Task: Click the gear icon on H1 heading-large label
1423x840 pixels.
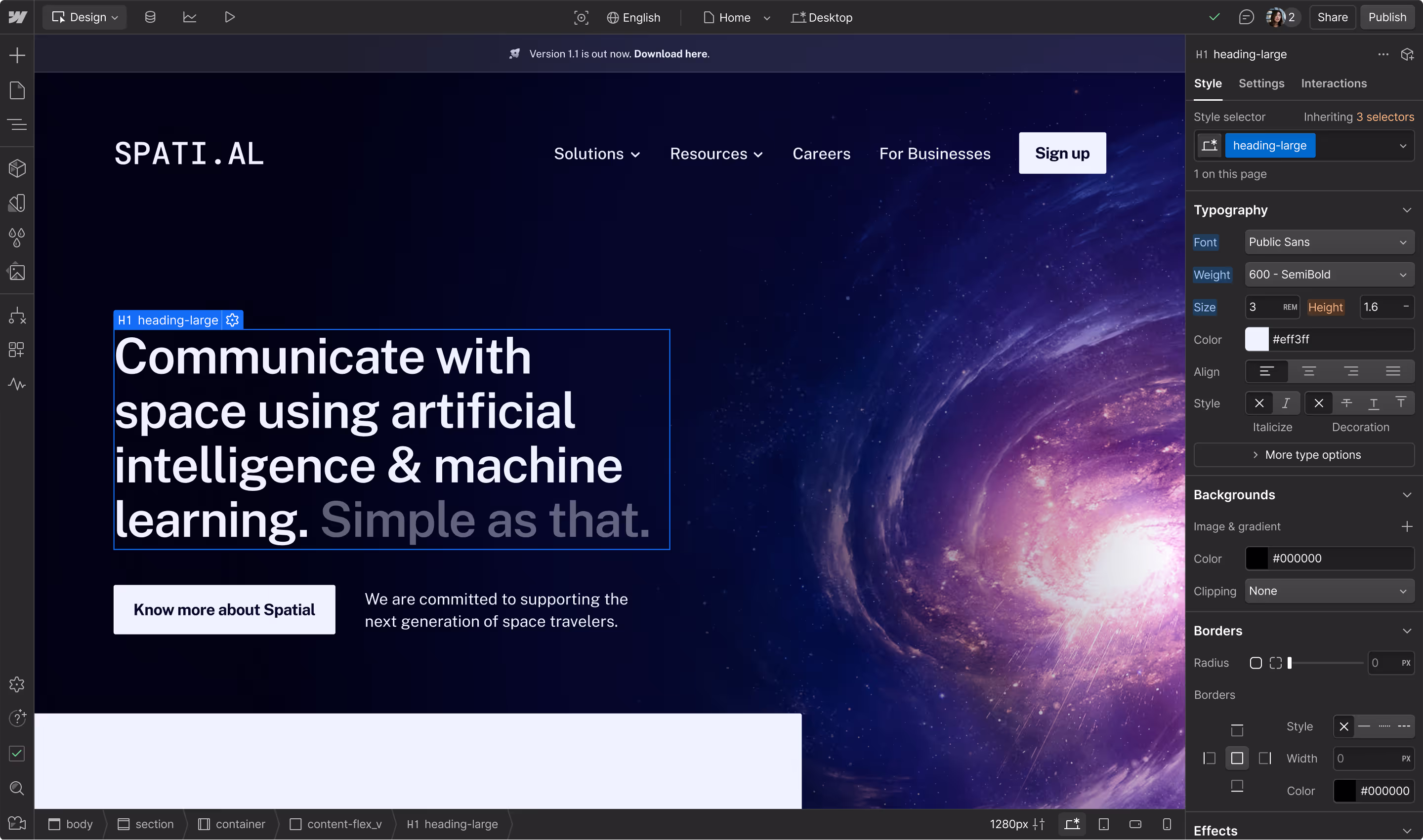Action: (x=232, y=320)
